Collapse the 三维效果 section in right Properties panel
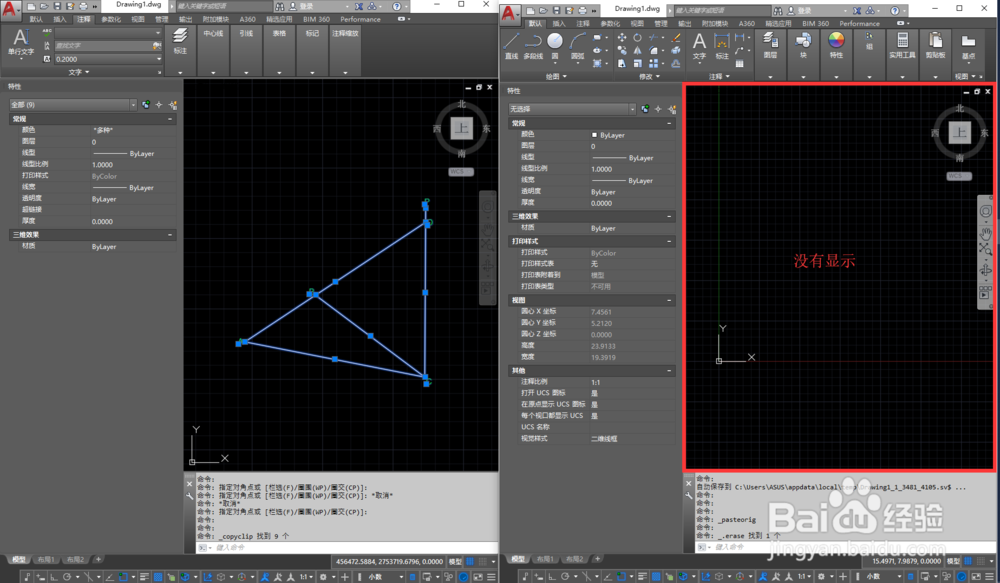Screen dimensions: 1000x583 [x=669, y=216]
